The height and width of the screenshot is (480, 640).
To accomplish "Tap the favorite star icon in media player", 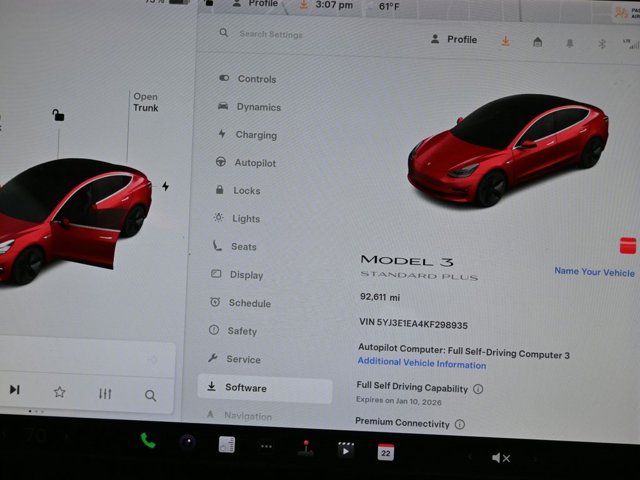I will (60, 392).
